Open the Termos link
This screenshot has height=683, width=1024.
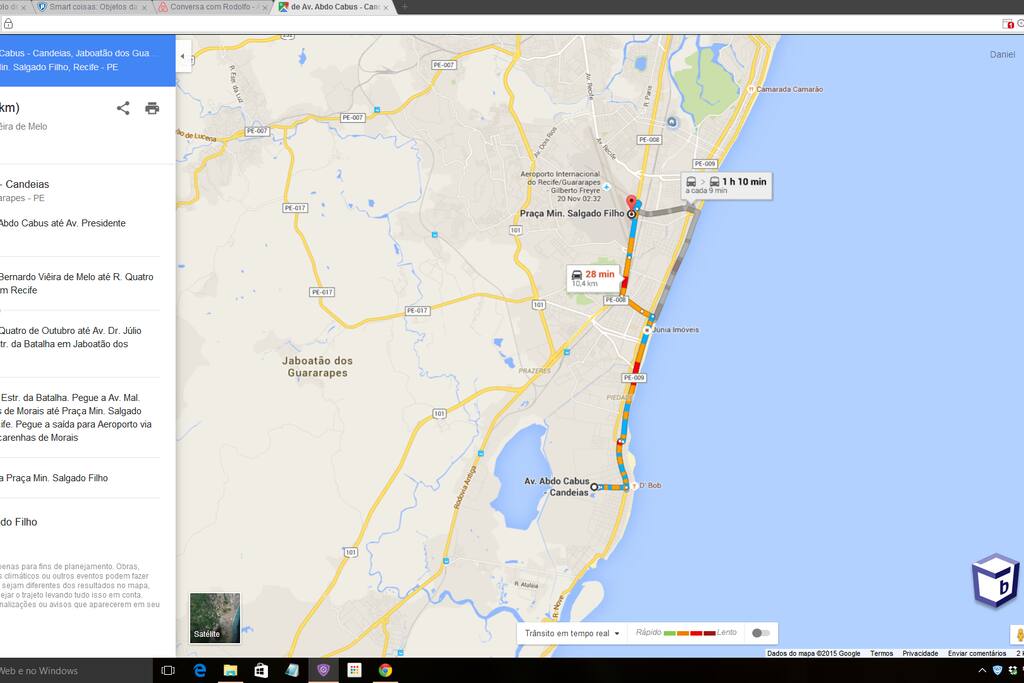[881, 653]
